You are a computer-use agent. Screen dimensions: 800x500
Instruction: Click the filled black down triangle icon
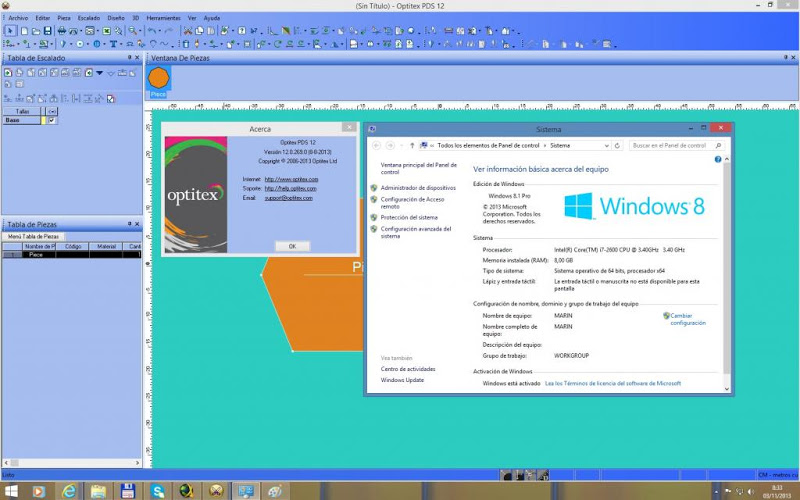pyautogui.click(x=99, y=73)
